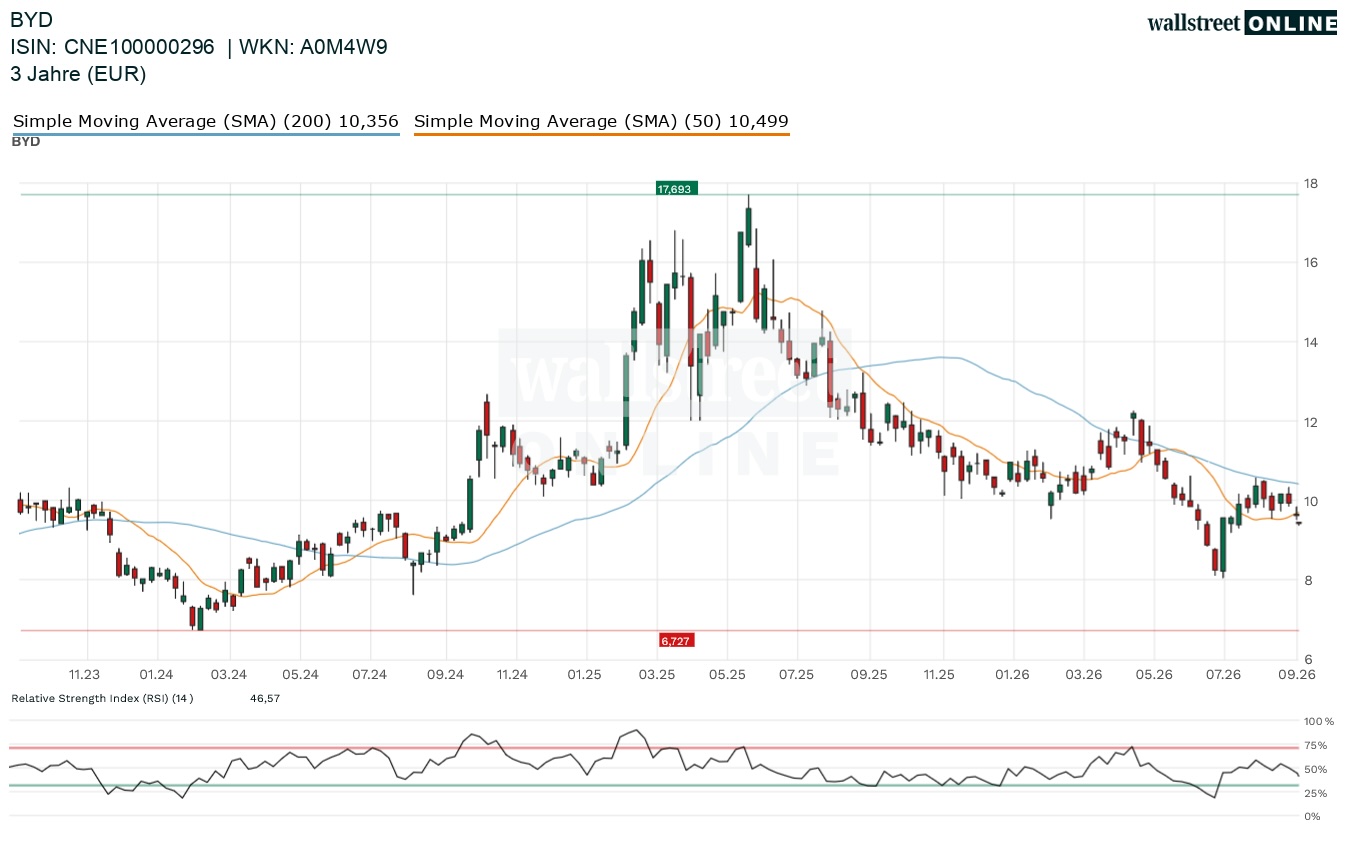Click the red 6,727 low price label
This screenshot has height=843, width=1349.
[x=677, y=640]
